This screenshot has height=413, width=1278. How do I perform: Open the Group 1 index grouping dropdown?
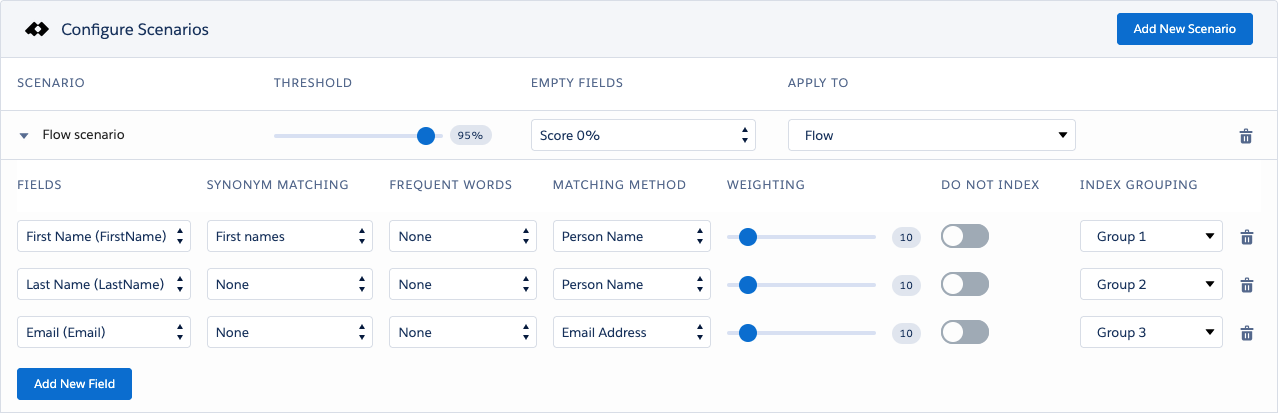1151,236
